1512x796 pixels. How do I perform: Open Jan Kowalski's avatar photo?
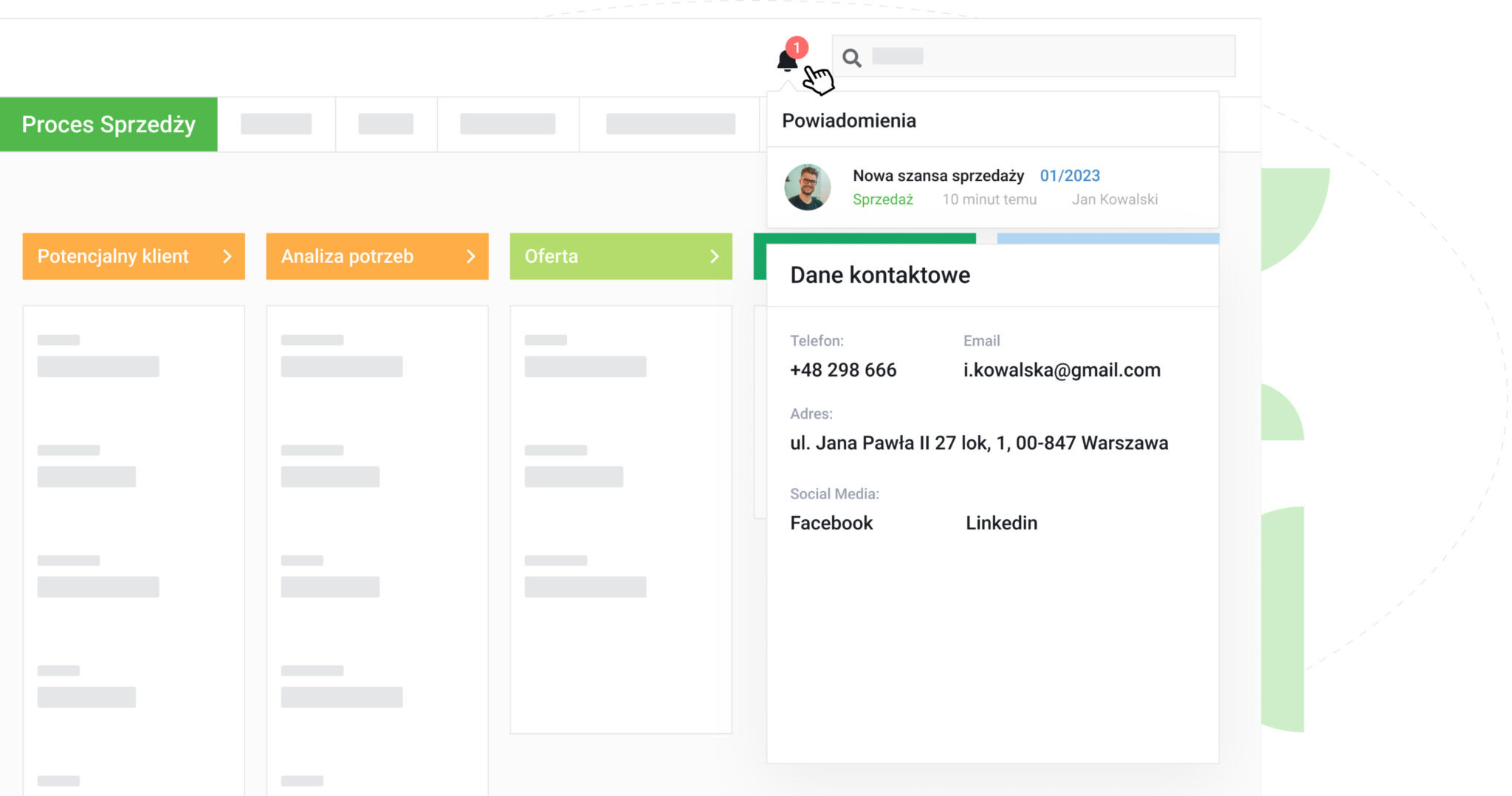click(807, 187)
